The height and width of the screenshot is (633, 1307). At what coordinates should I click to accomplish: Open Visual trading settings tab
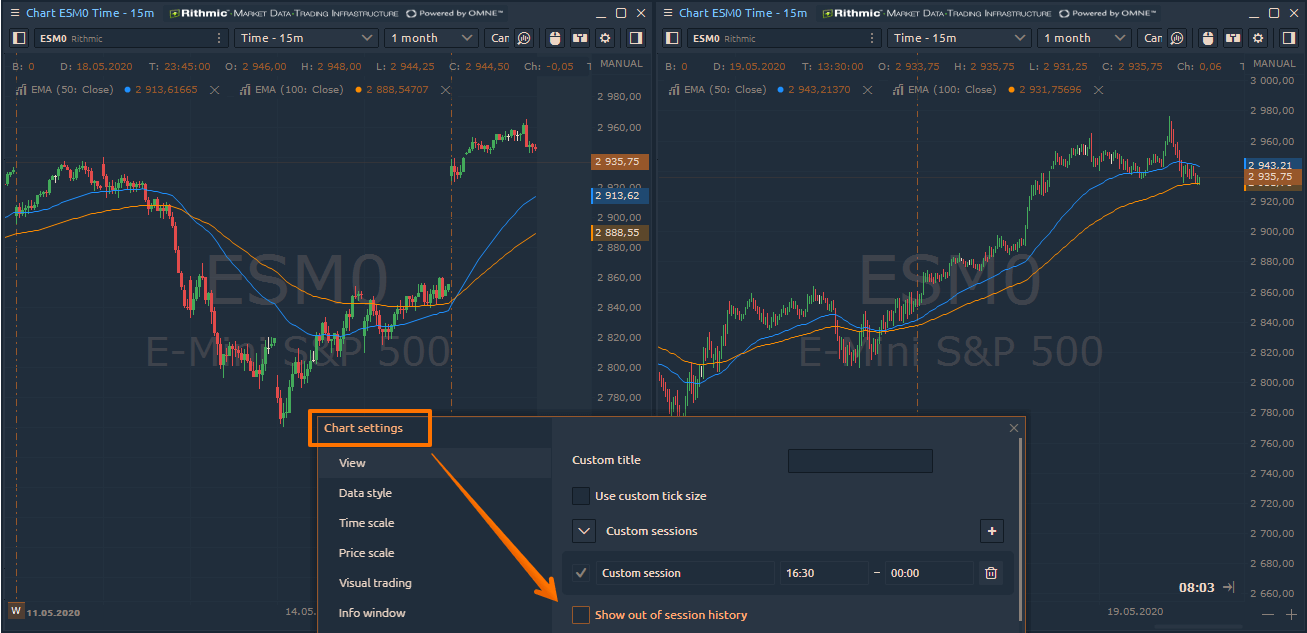tap(435, 583)
